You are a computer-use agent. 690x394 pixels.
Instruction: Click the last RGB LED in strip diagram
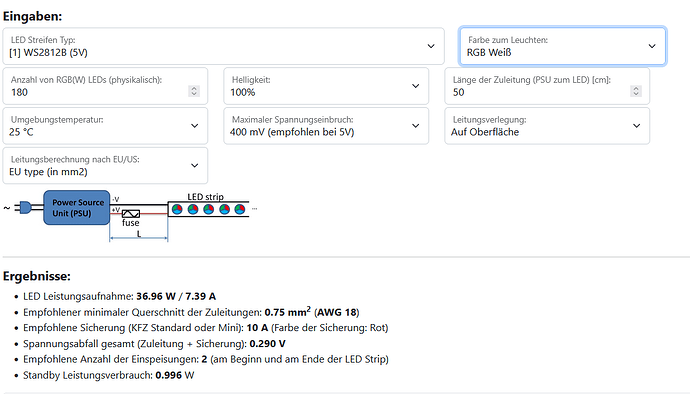[240, 209]
